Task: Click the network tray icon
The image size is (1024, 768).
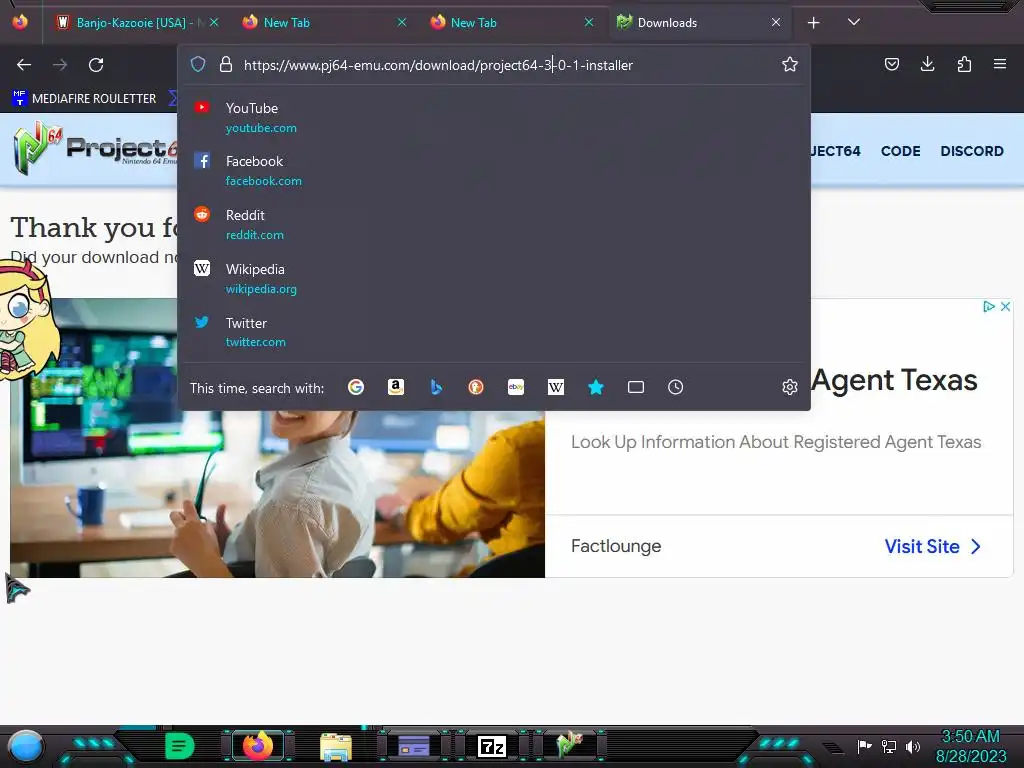Action: (x=889, y=746)
